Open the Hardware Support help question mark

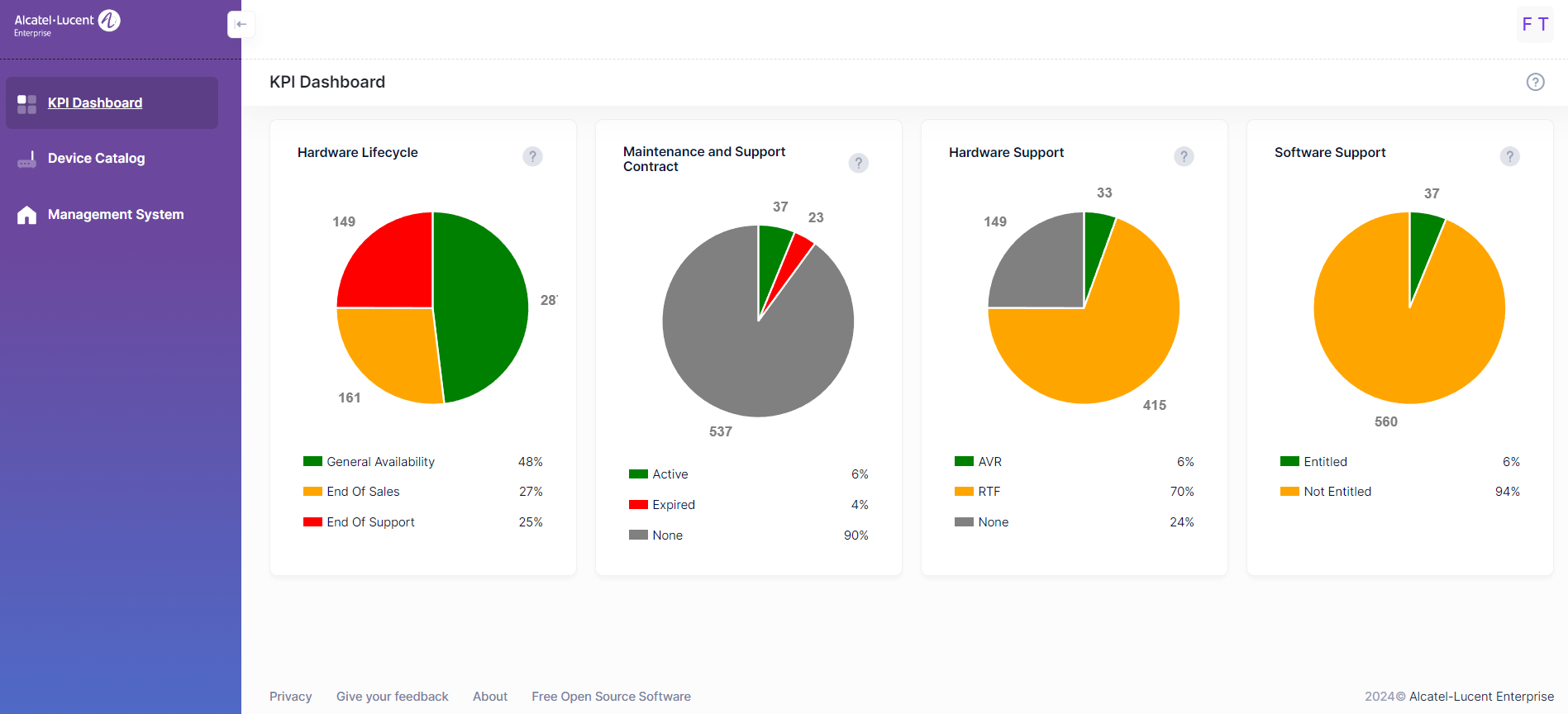click(x=1184, y=156)
